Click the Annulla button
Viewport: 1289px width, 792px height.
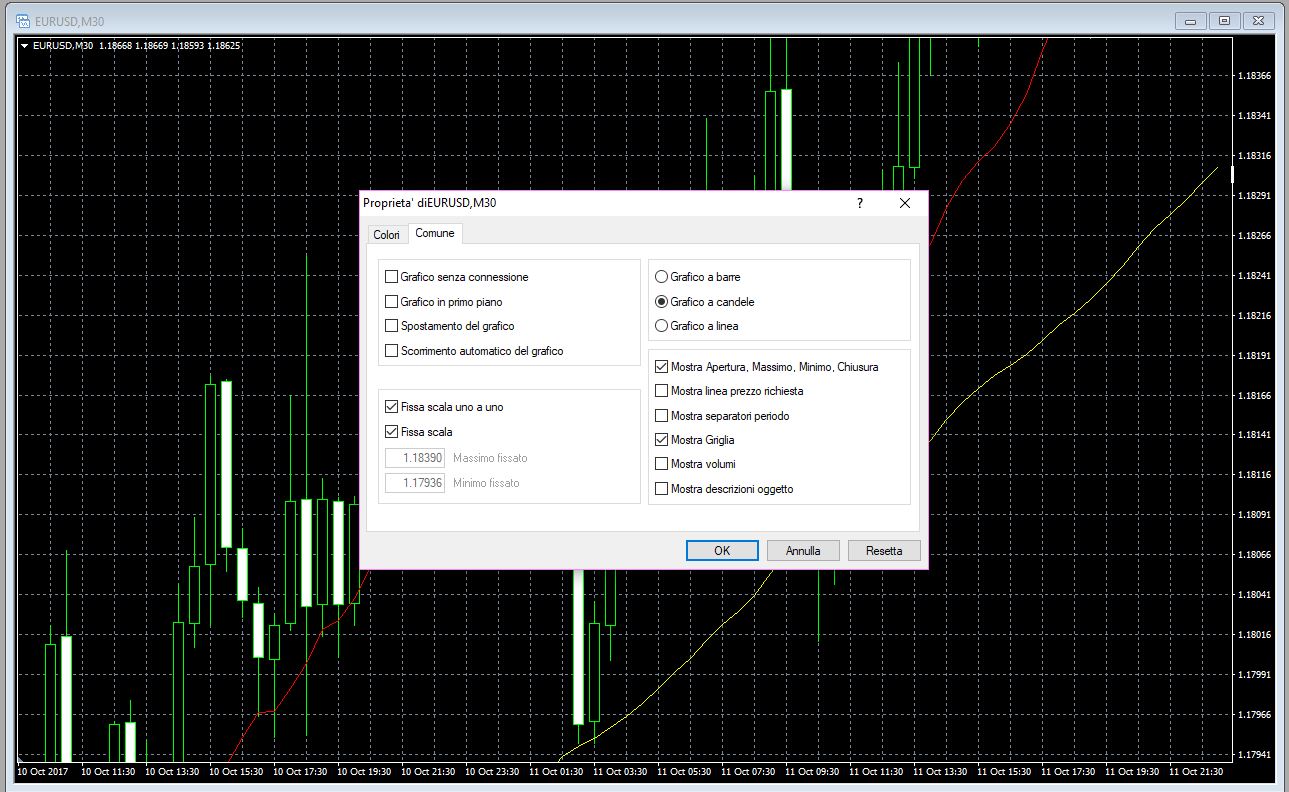pos(803,551)
